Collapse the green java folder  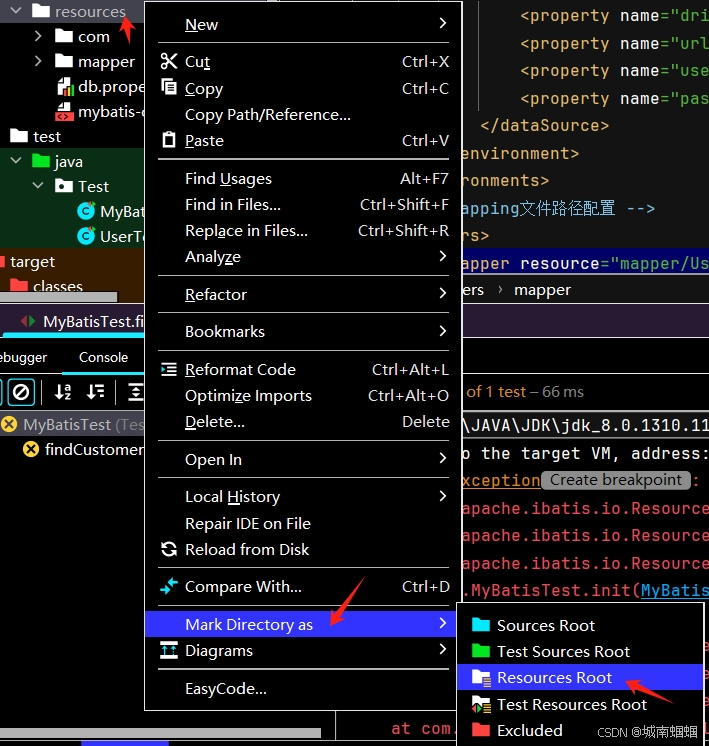click(x=16, y=161)
